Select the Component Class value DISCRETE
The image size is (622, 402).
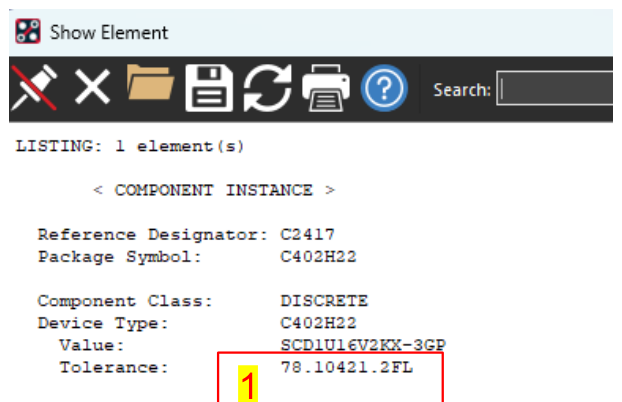click(x=324, y=301)
